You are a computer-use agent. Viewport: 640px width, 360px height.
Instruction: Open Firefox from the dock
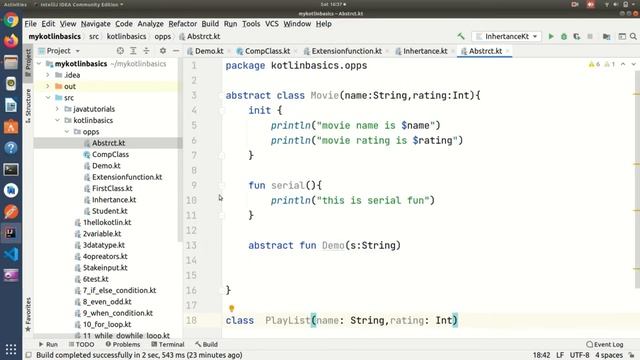point(11,41)
